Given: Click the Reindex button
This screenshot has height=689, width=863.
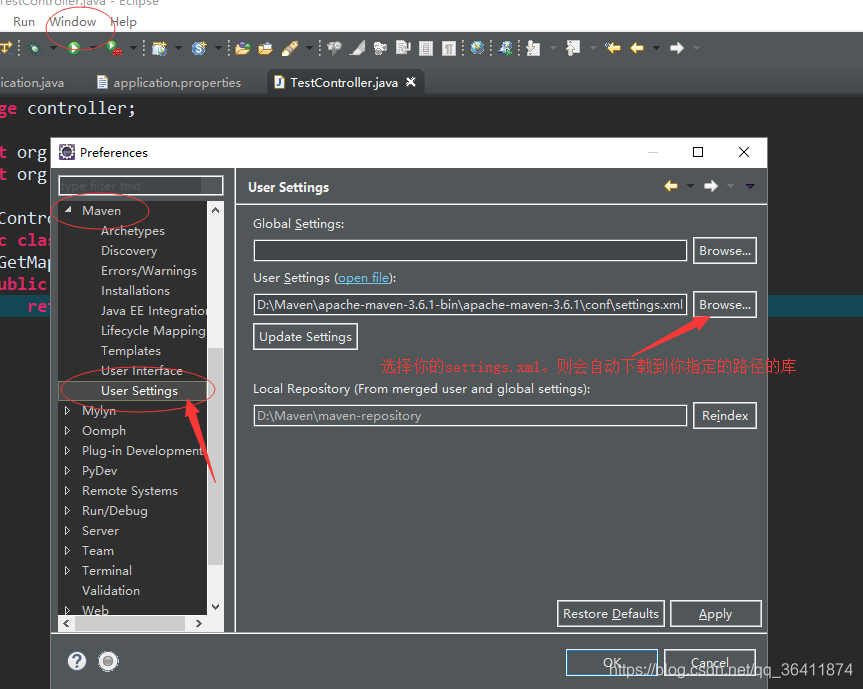Looking at the screenshot, I should [x=725, y=415].
